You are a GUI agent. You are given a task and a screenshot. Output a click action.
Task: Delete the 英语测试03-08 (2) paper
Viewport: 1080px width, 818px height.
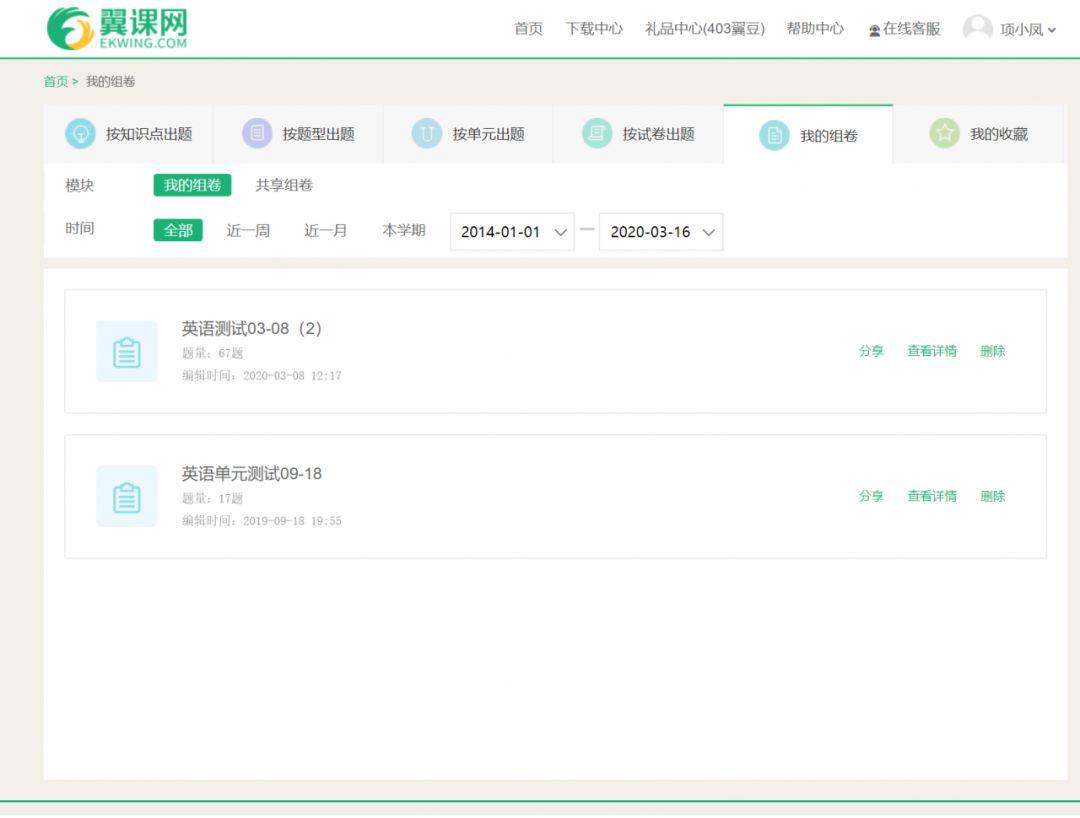click(993, 351)
